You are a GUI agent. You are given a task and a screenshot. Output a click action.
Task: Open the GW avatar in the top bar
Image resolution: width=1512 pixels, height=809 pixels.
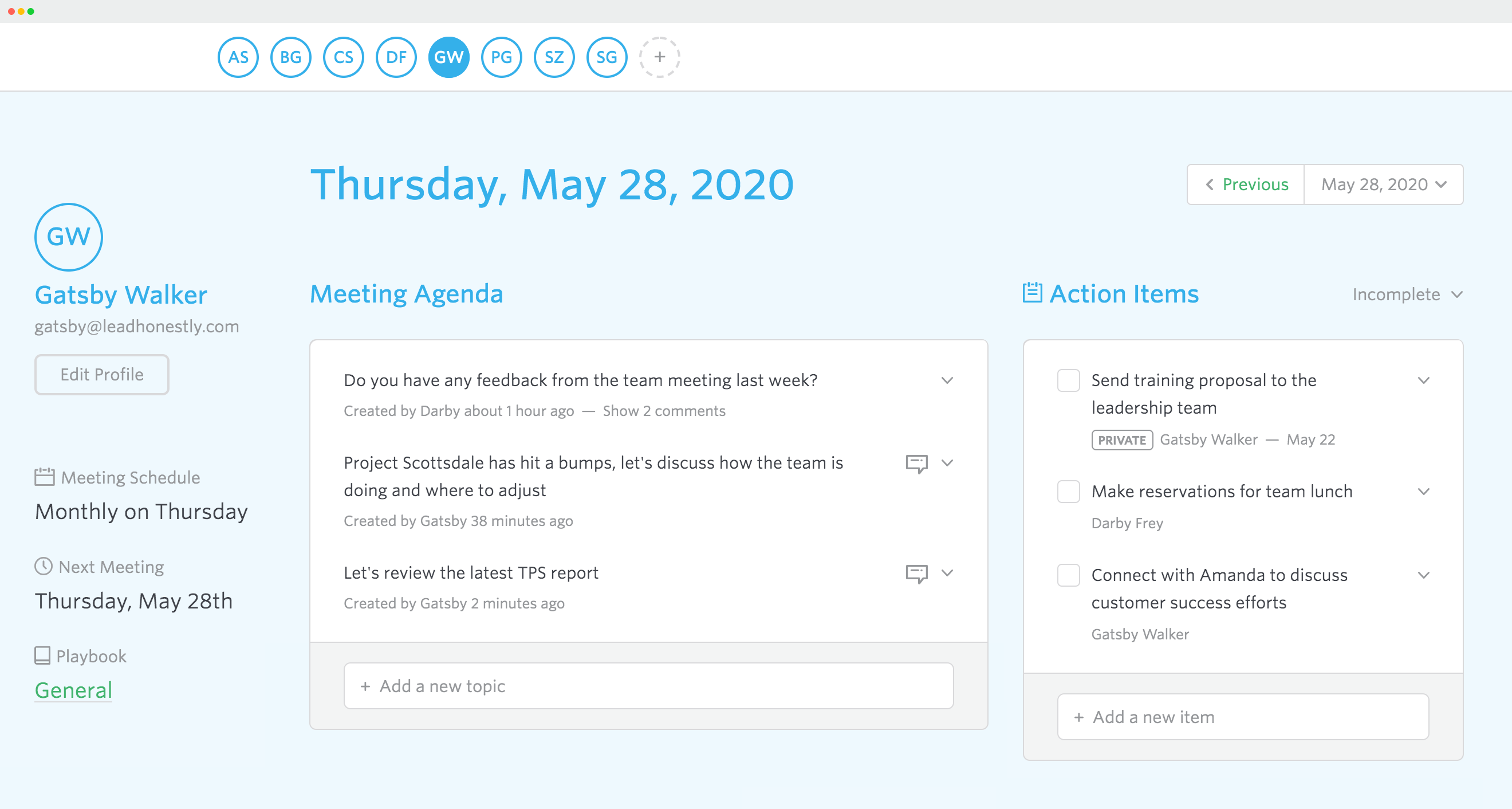449,57
